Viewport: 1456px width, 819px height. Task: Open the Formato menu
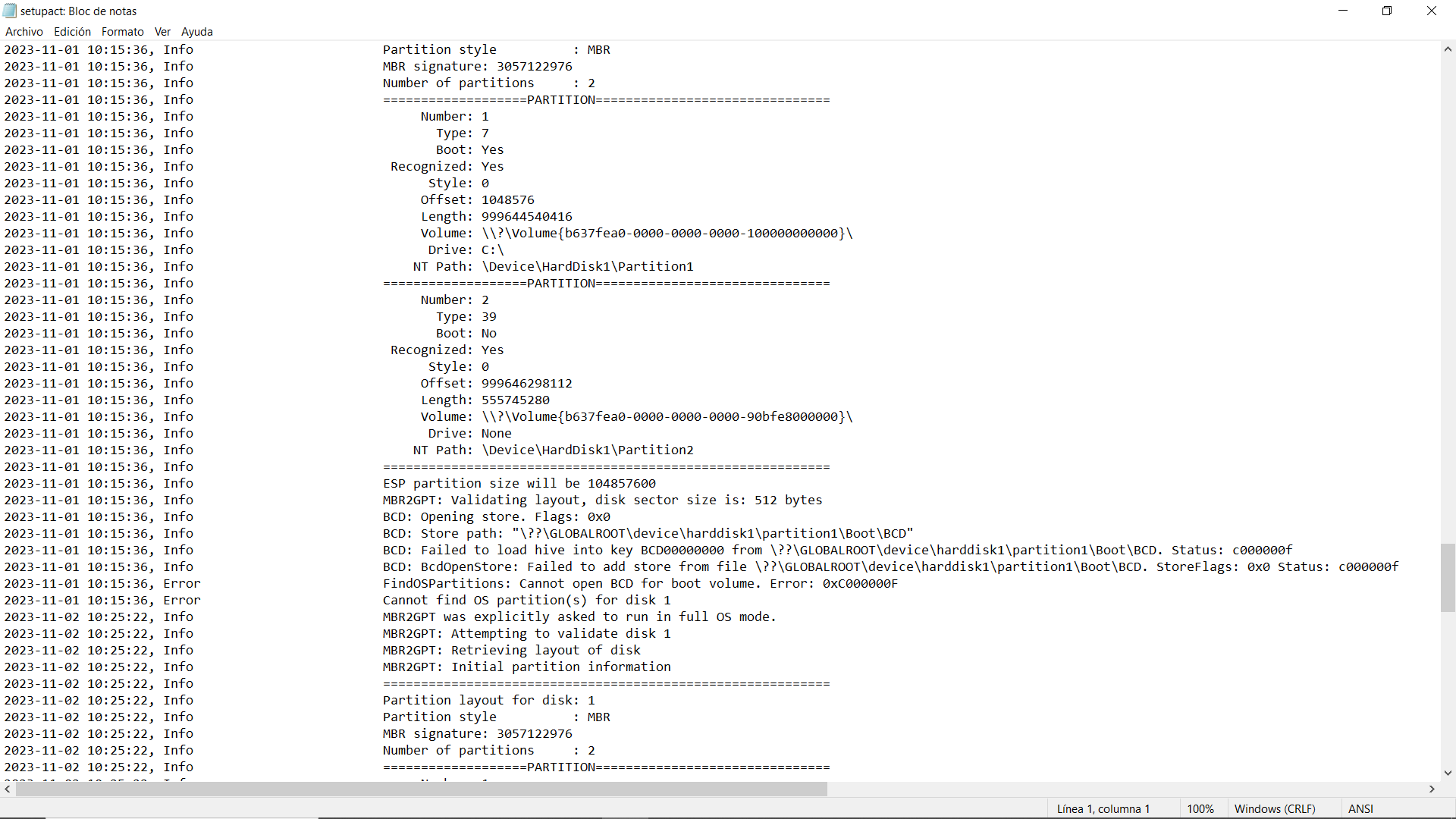(122, 32)
